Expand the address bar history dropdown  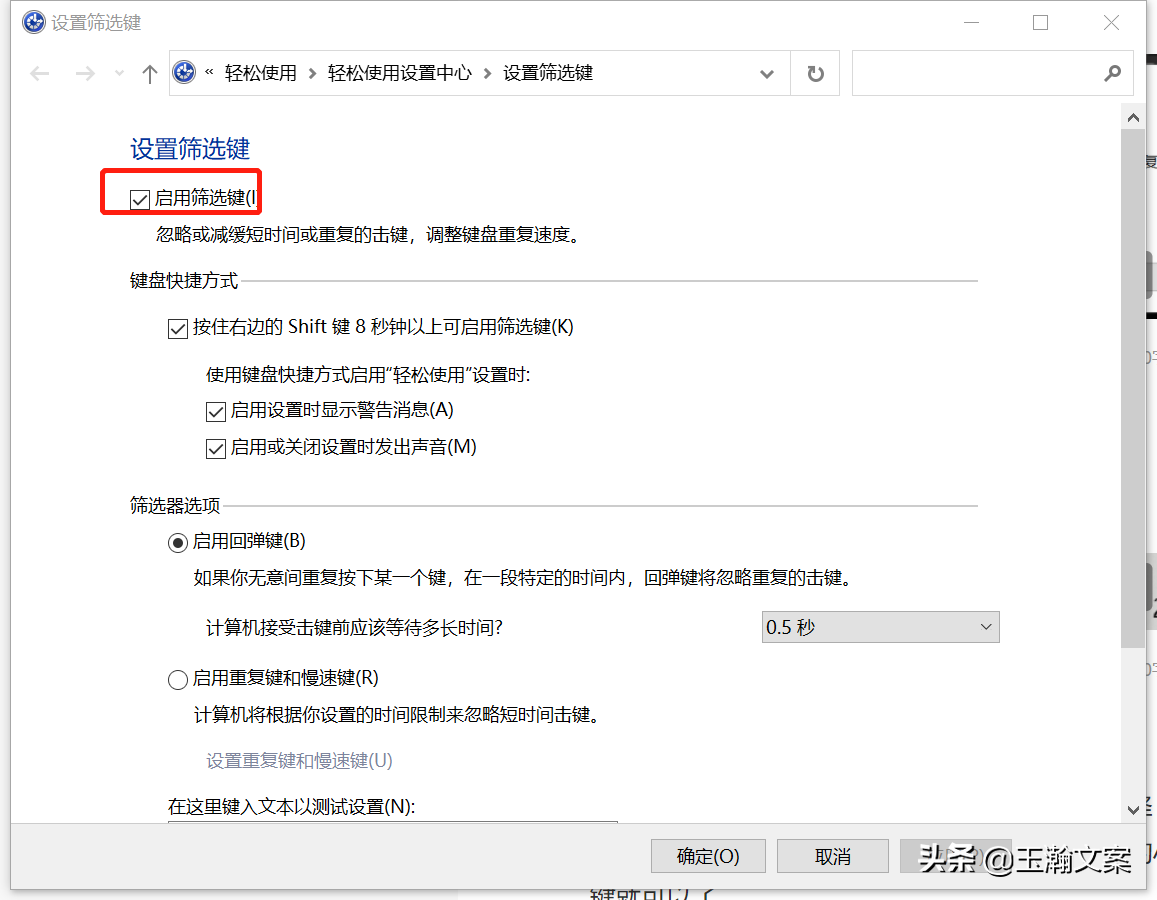click(766, 73)
